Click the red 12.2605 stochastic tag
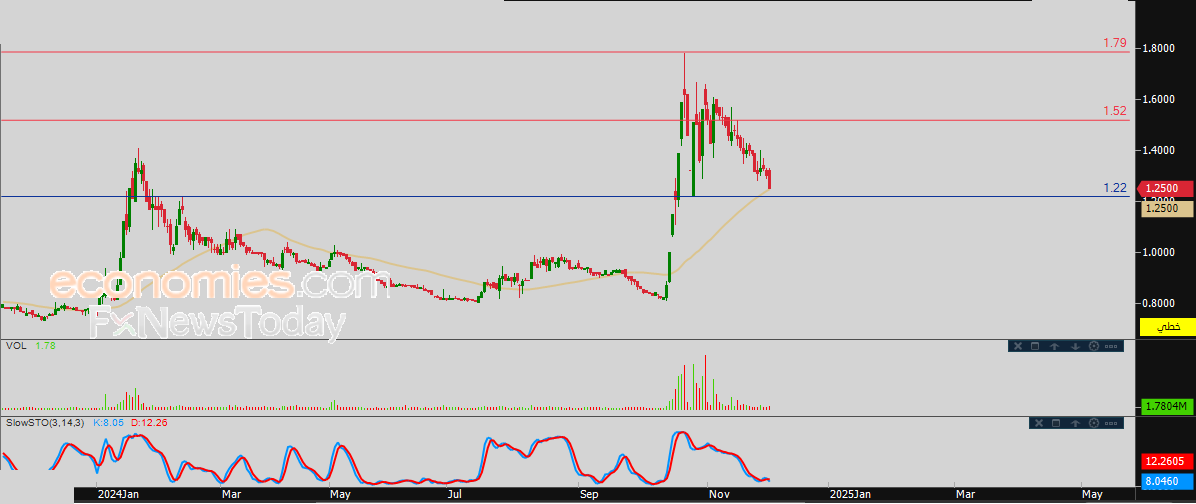1196x504 pixels. pyautogui.click(x=1166, y=461)
